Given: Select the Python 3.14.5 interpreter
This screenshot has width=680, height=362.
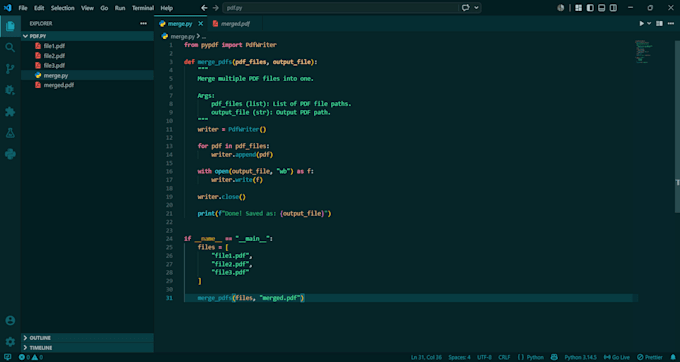Looking at the screenshot, I should coord(580,357).
